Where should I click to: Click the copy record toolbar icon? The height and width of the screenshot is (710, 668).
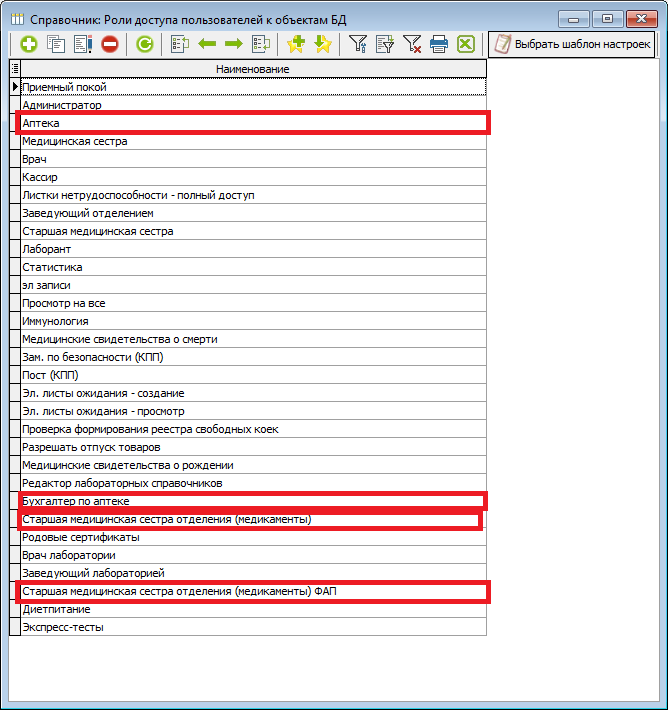click(56, 44)
